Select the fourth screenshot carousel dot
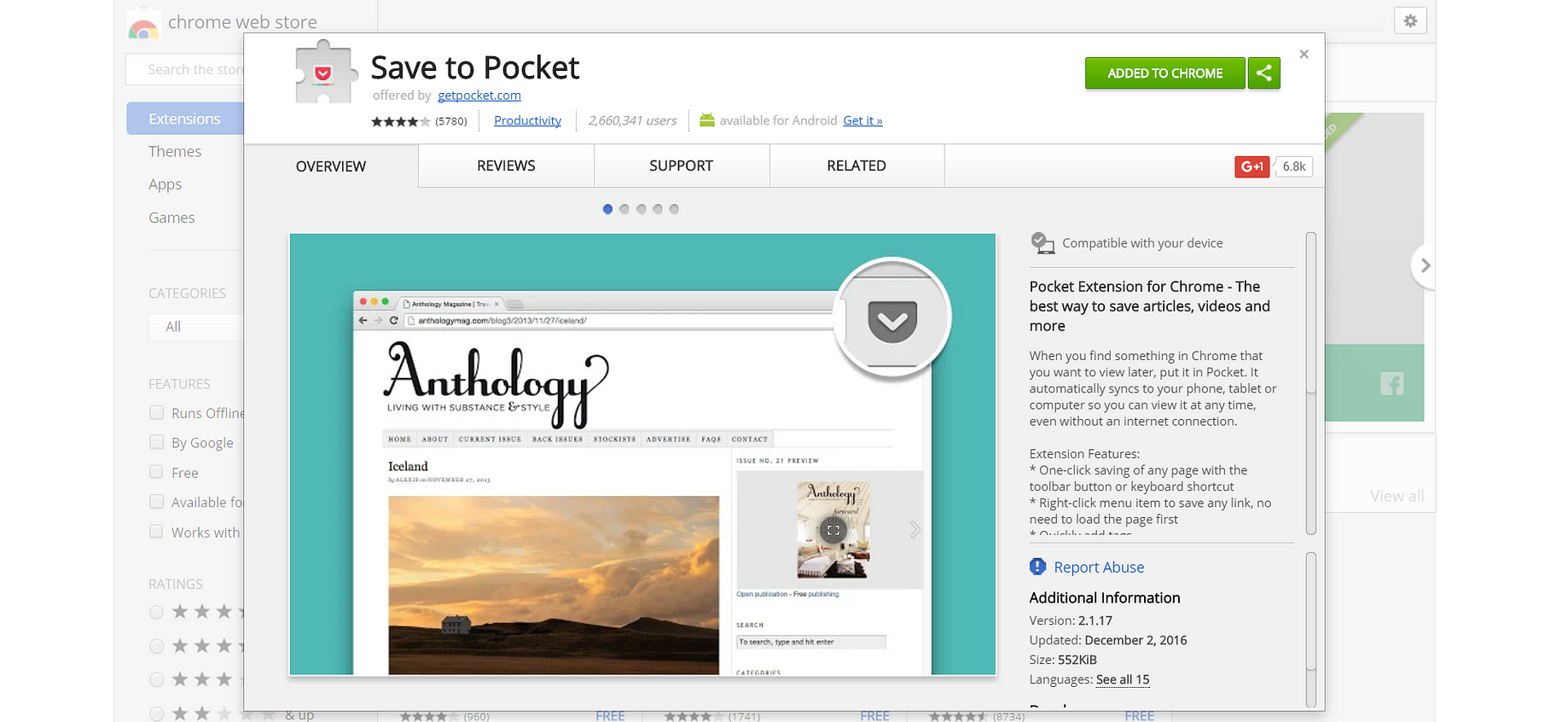Viewport: 1568px width, 722px height. point(658,209)
